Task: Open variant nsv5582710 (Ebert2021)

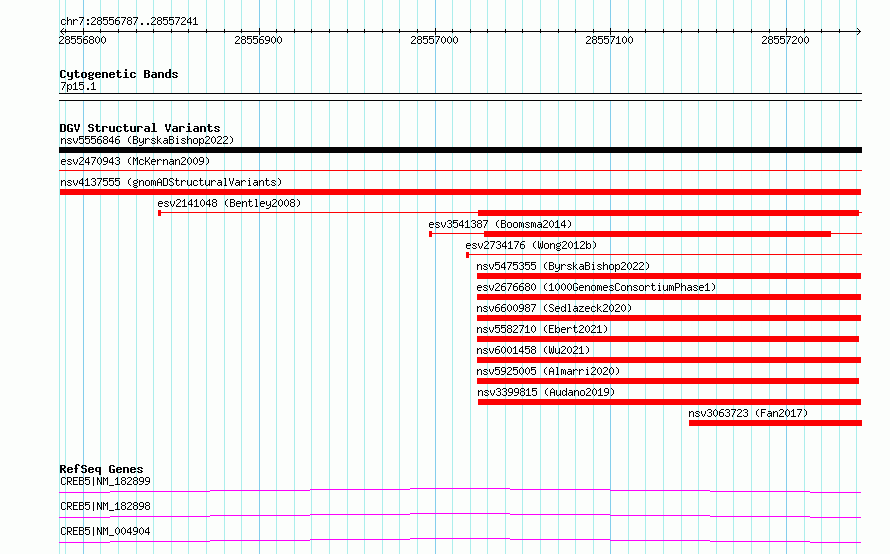Action: [x=542, y=329]
